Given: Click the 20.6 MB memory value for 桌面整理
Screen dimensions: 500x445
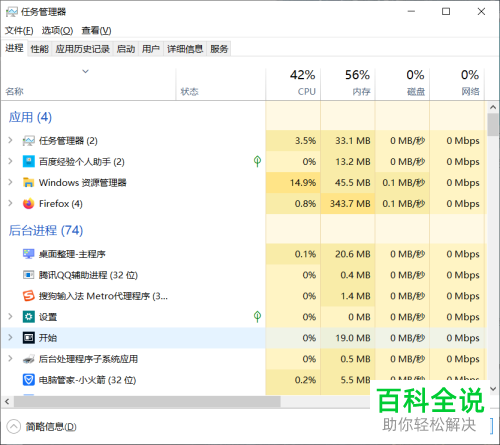Looking at the screenshot, I should 353,254.
